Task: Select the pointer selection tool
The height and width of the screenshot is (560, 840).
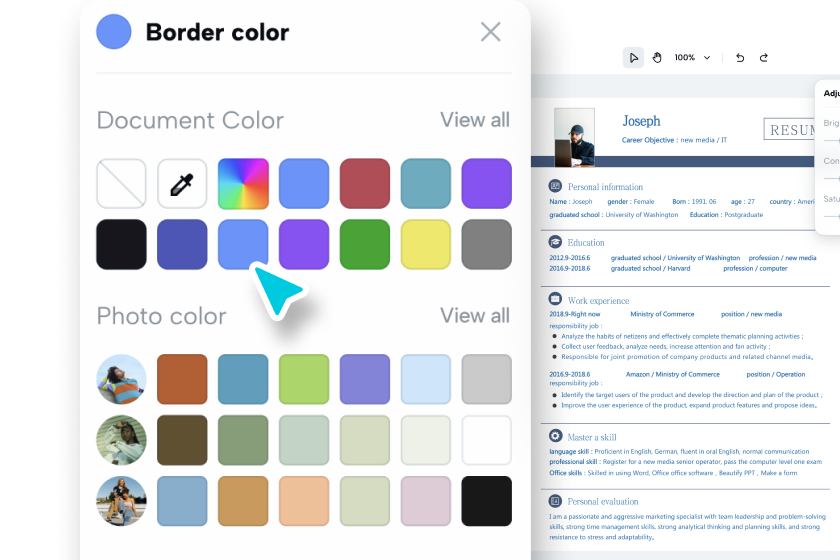Action: pyautogui.click(x=633, y=57)
